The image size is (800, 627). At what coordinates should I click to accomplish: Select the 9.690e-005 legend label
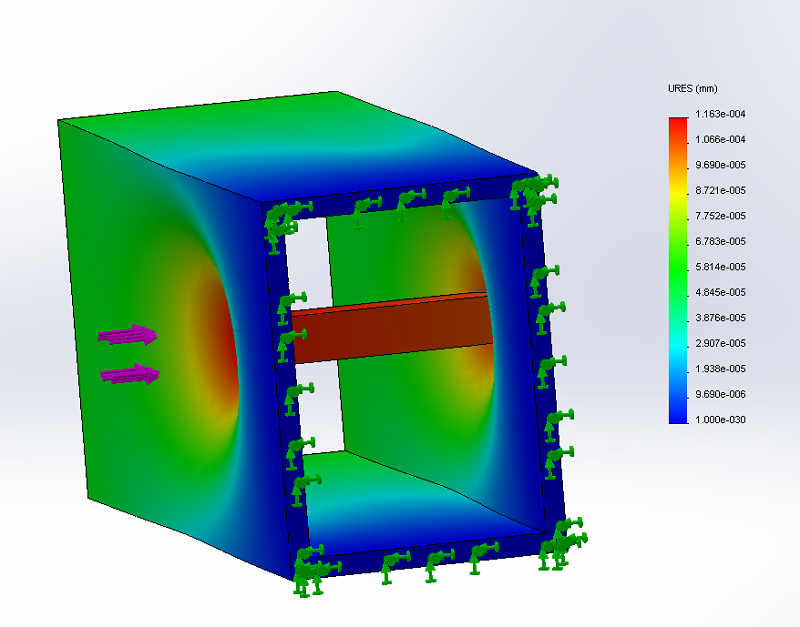tap(720, 165)
